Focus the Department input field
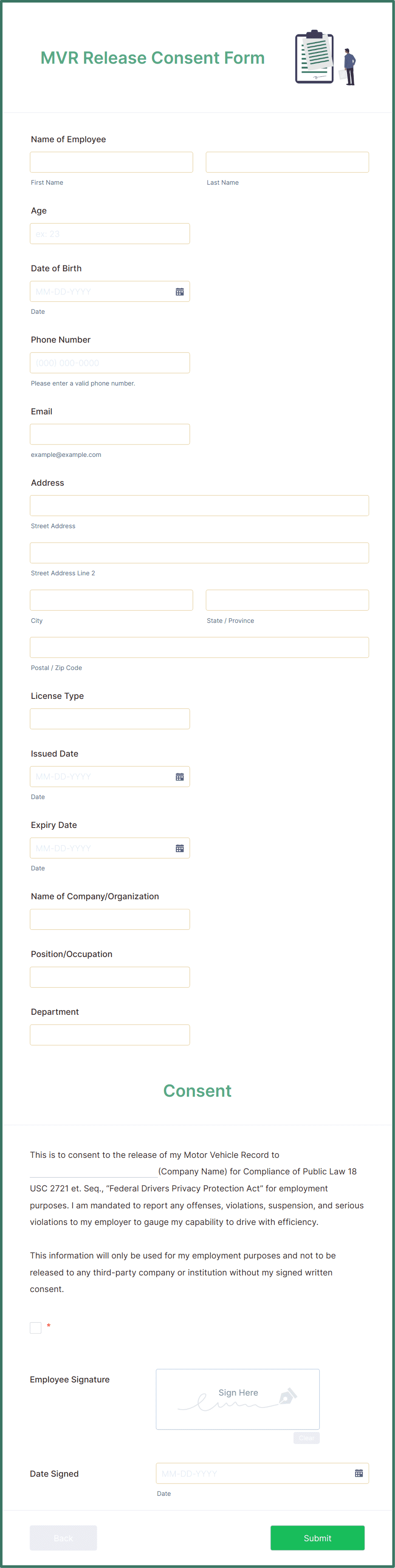 coord(110,1035)
